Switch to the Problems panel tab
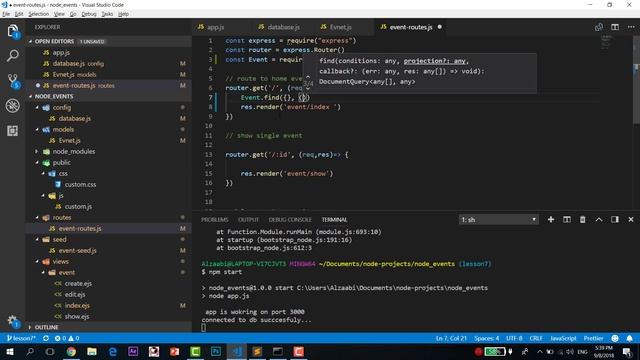 point(214,220)
